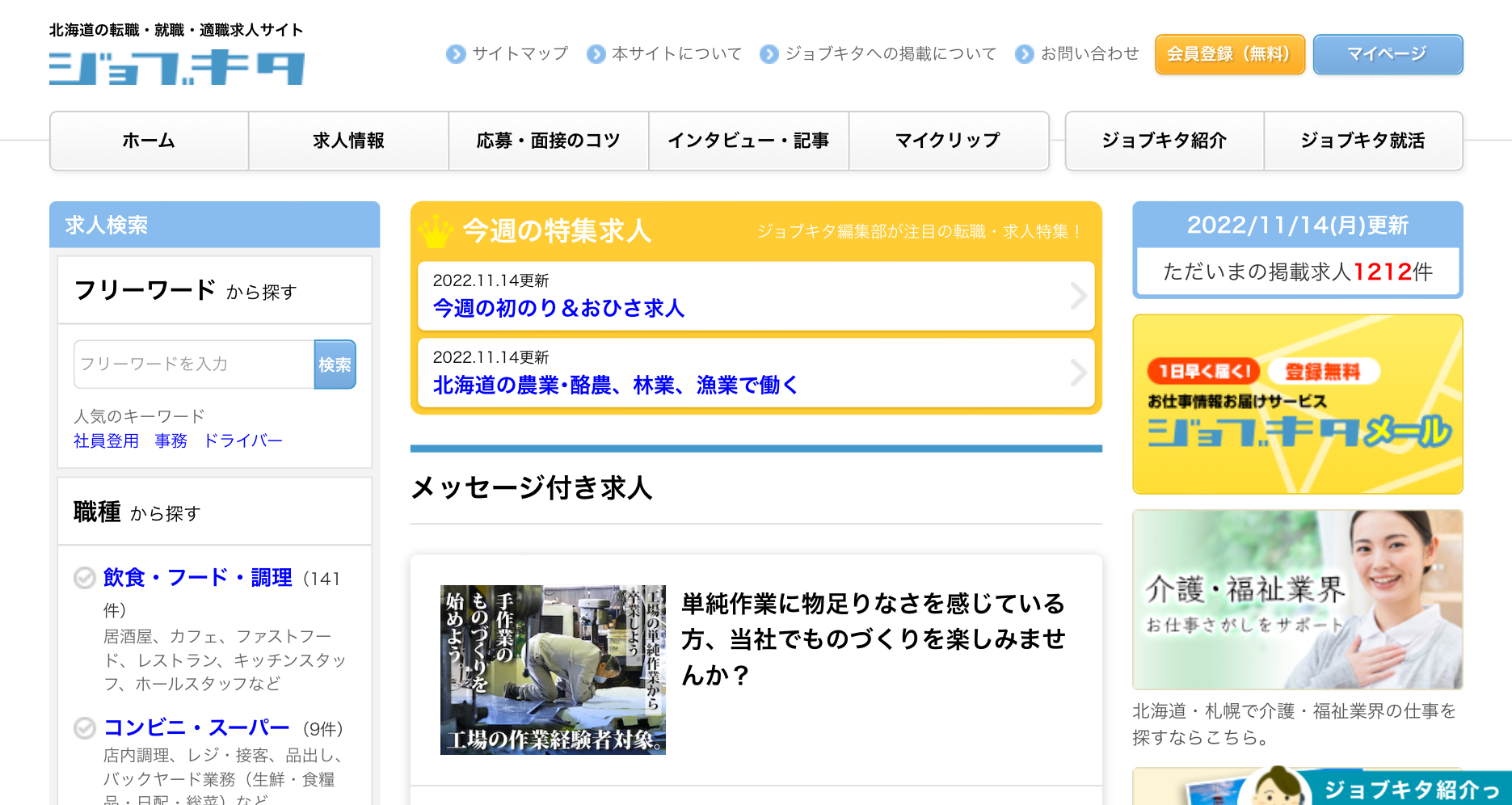Go to the ホーム tab

coord(149,141)
